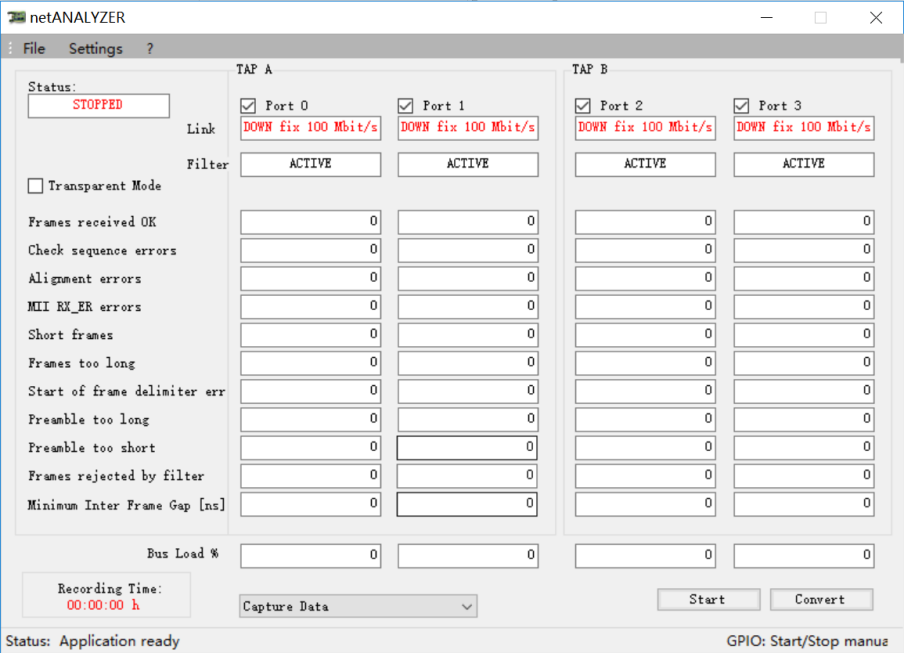Uncheck the Port 2 checkbox
Screen dimensions: 904x653
tap(582, 105)
